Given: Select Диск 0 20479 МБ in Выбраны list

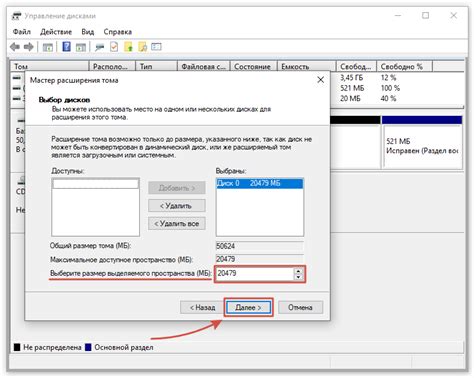Looking at the screenshot, I should pyautogui.click(x=260, y=183).
